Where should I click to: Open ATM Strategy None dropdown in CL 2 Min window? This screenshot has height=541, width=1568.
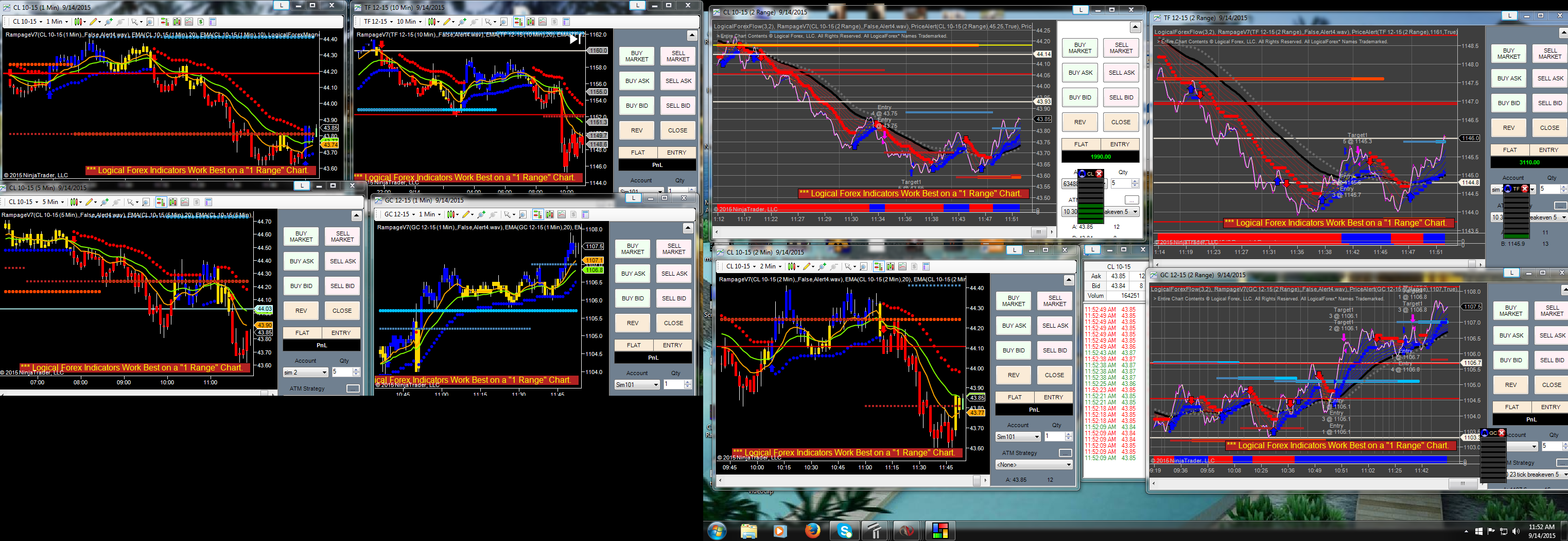coord(1034,464)
